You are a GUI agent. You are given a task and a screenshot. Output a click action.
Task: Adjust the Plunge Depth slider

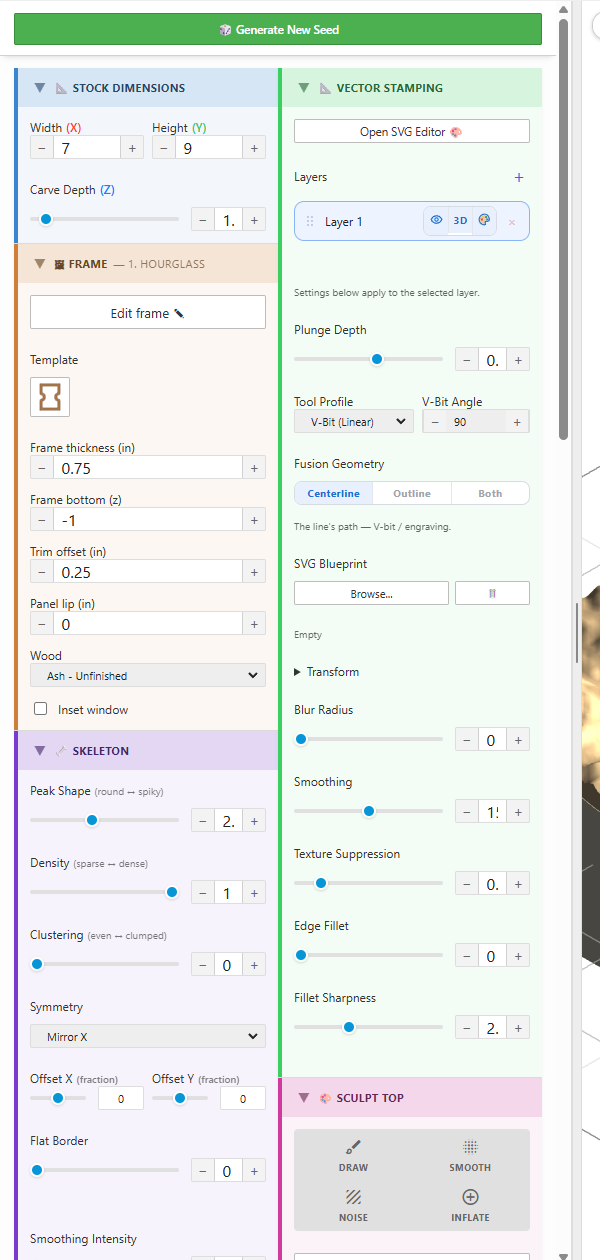pos(368,359)
